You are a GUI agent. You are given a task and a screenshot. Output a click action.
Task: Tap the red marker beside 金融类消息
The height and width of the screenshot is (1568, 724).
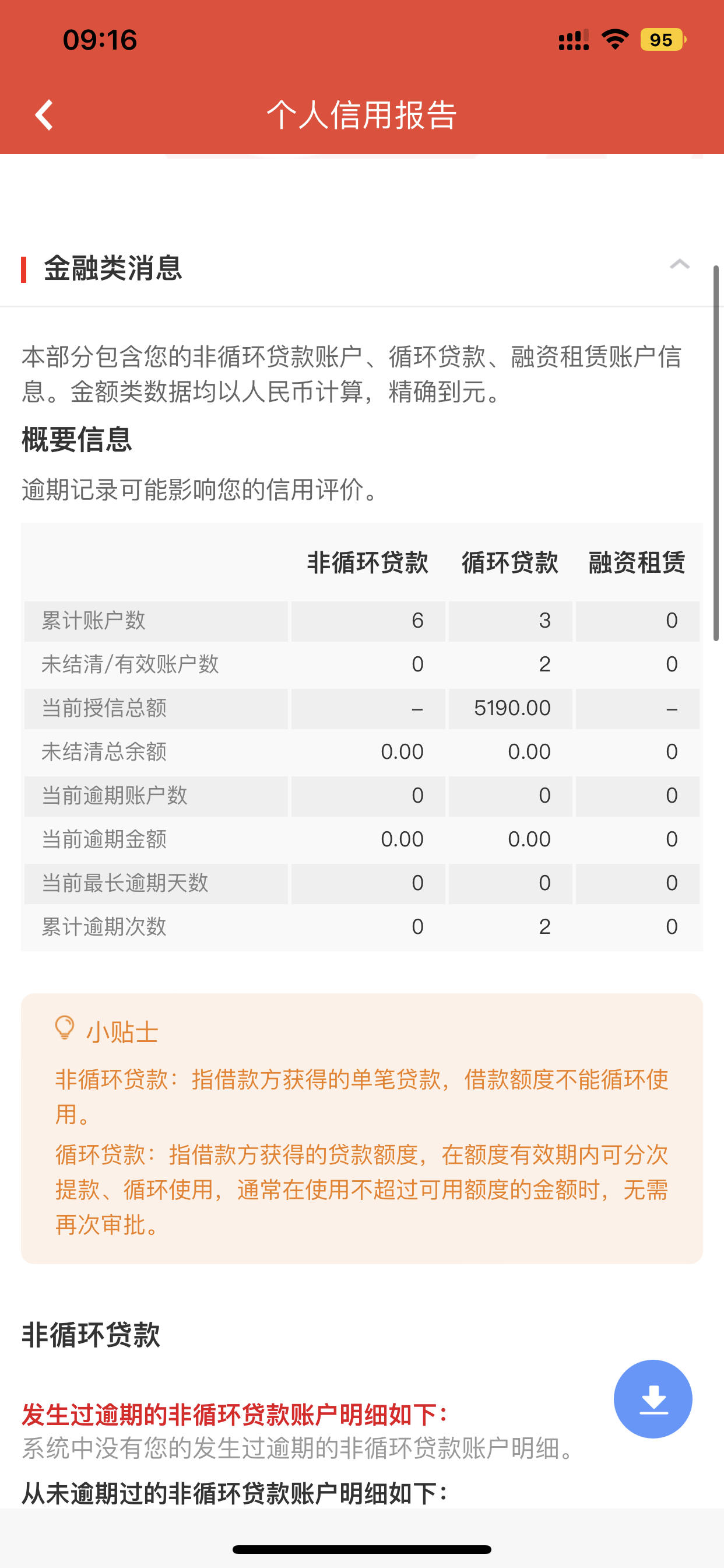click(x=24, y=269)
